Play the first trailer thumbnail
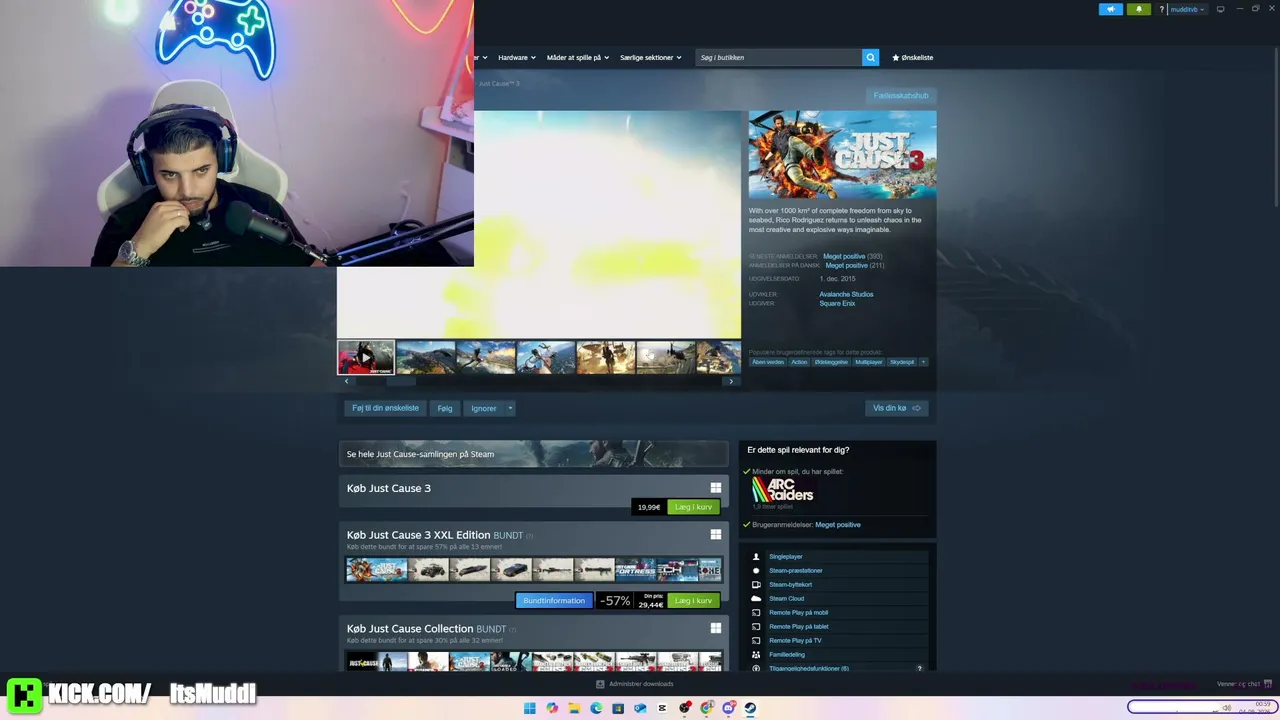The height and width of the screenshot is (720, 1280). point(366,357)
